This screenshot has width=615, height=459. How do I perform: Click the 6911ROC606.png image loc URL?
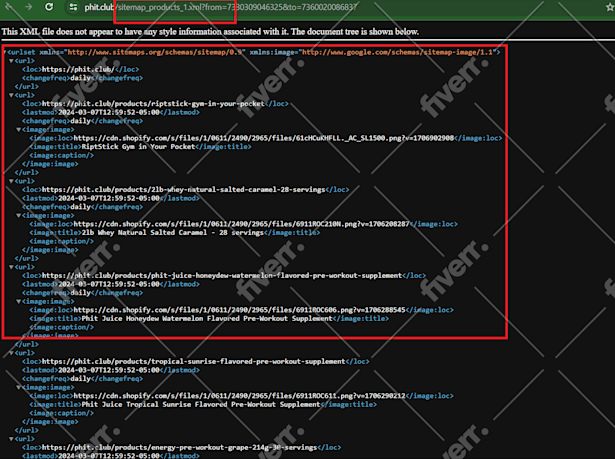[x=239, y=310]
